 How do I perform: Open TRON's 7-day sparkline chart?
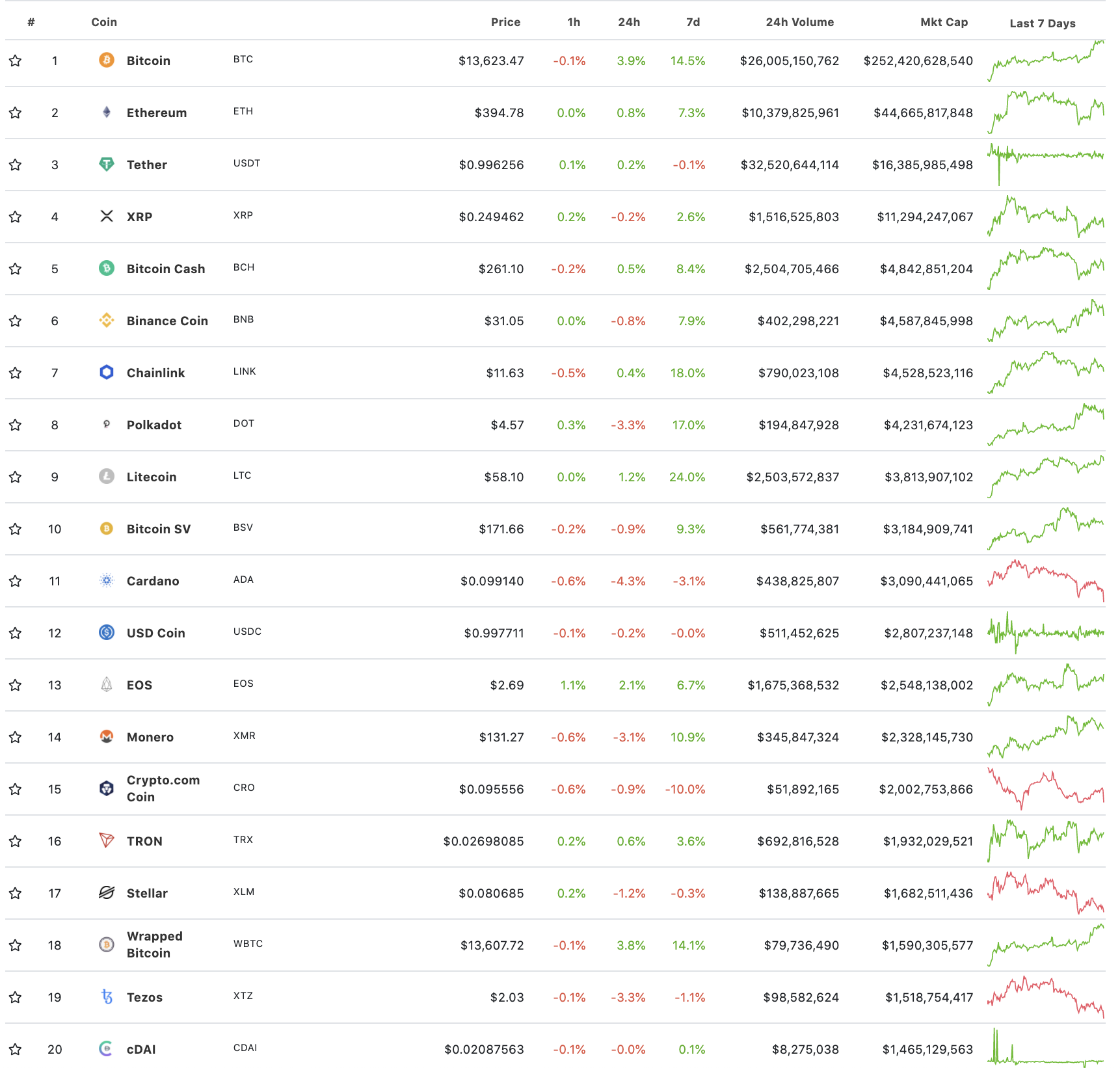[1046, 840]
